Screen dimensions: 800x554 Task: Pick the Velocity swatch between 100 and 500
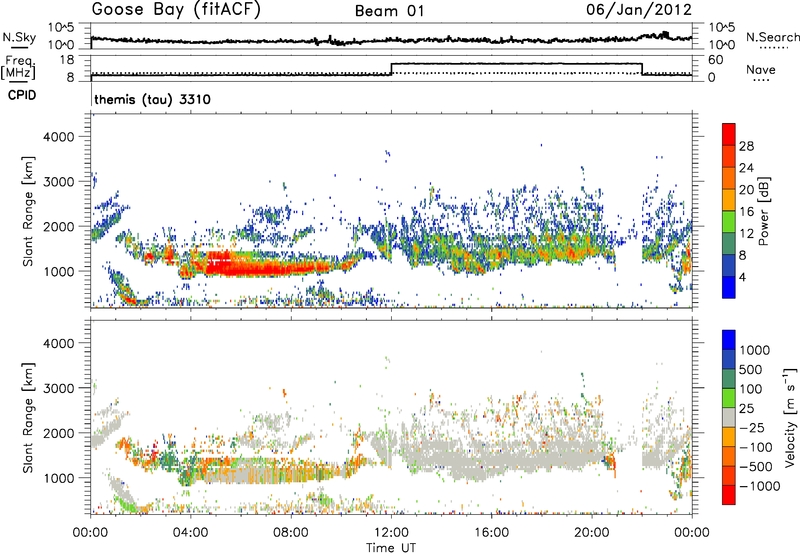[729, 379]
